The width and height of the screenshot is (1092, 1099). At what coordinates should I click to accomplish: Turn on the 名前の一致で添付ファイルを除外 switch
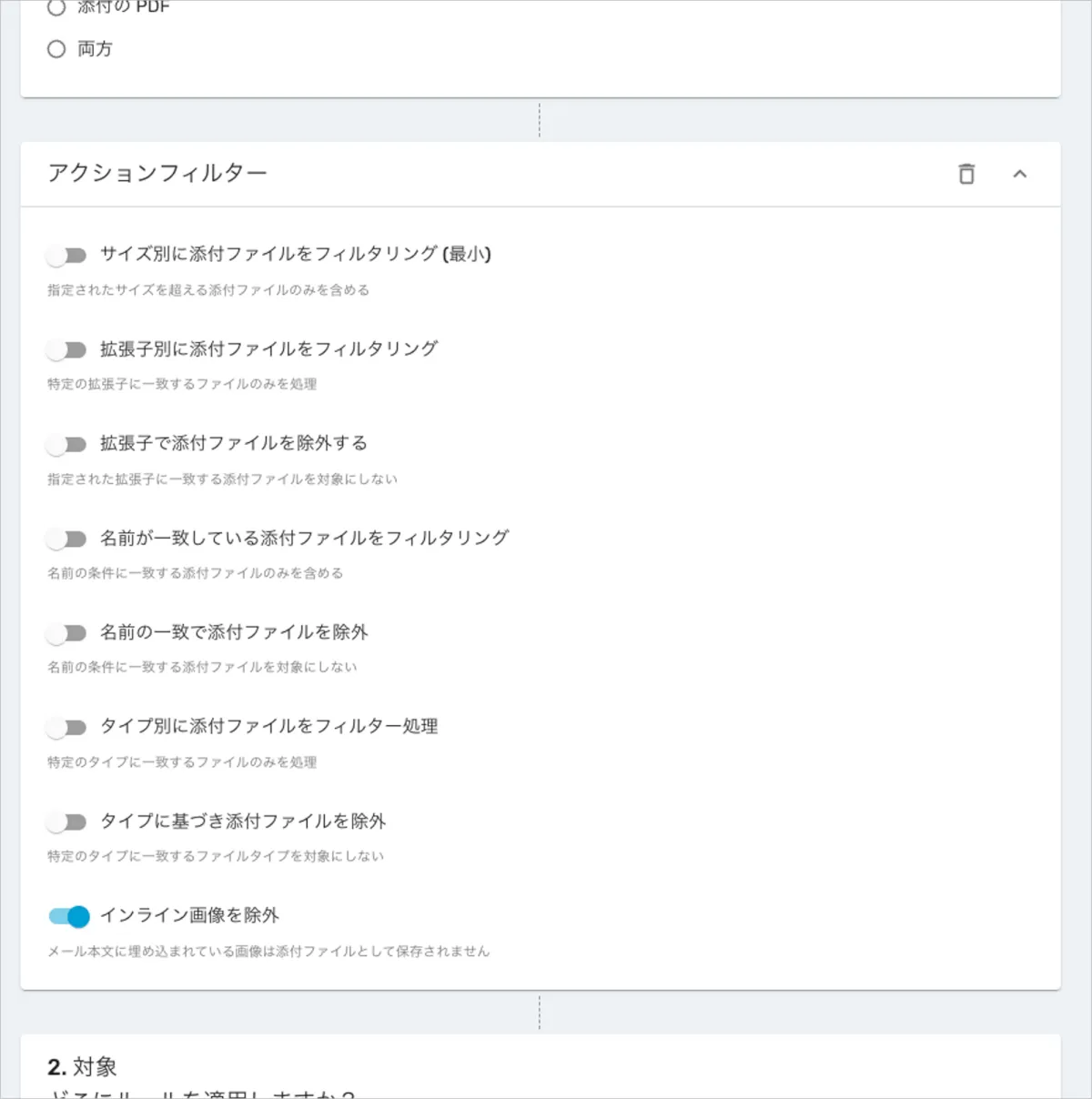click(66, 632)
